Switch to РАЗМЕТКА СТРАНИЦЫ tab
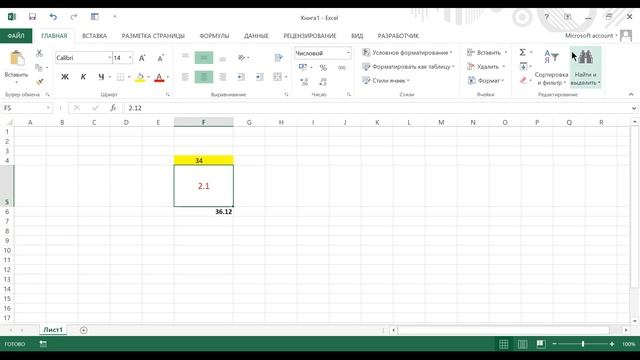The height and width of the screenshot is (360, 640). point(153,36)
